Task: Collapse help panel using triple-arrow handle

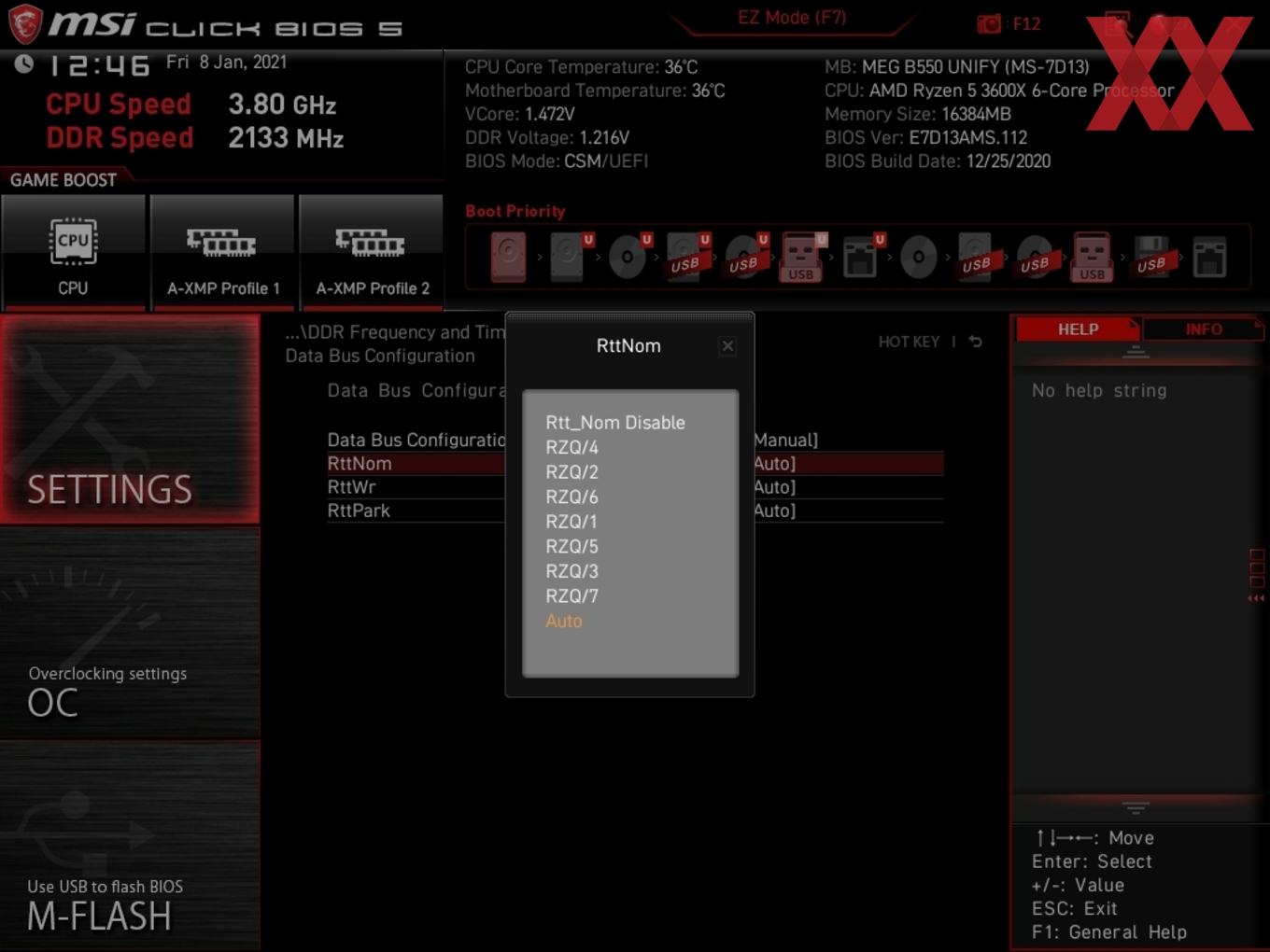Action: click(x=1256, y=598)
